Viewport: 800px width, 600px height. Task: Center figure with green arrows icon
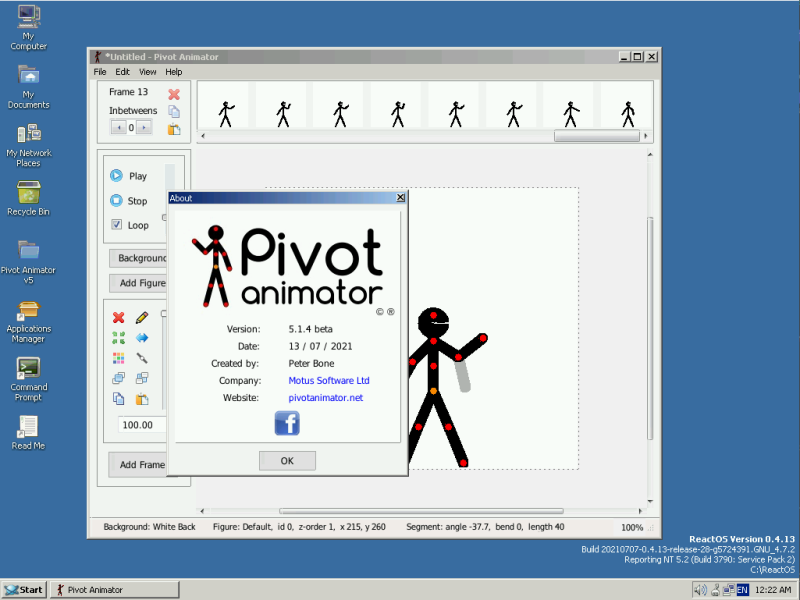pyautogui.click(x=118, y=338)
